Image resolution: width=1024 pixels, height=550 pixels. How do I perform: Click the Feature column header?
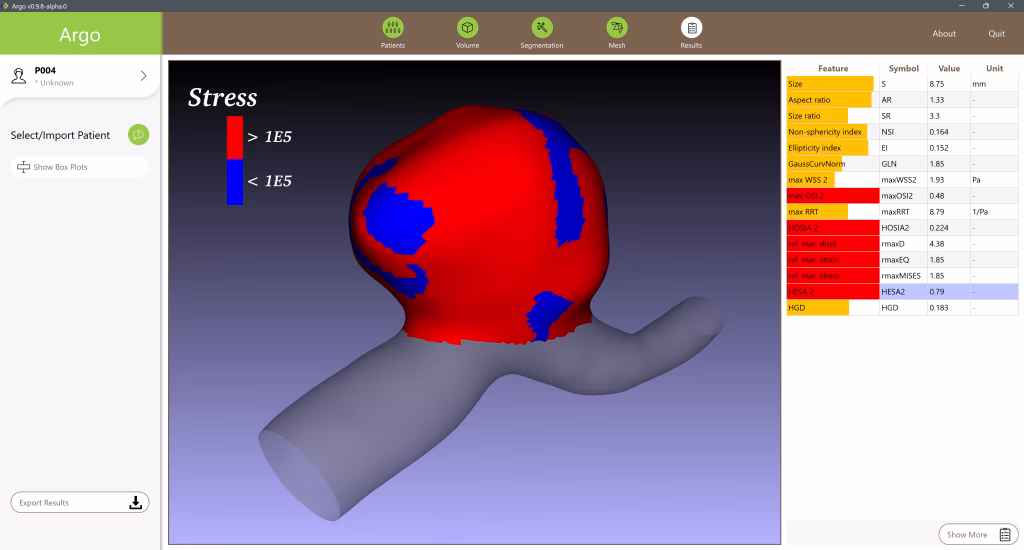(833, 68)
